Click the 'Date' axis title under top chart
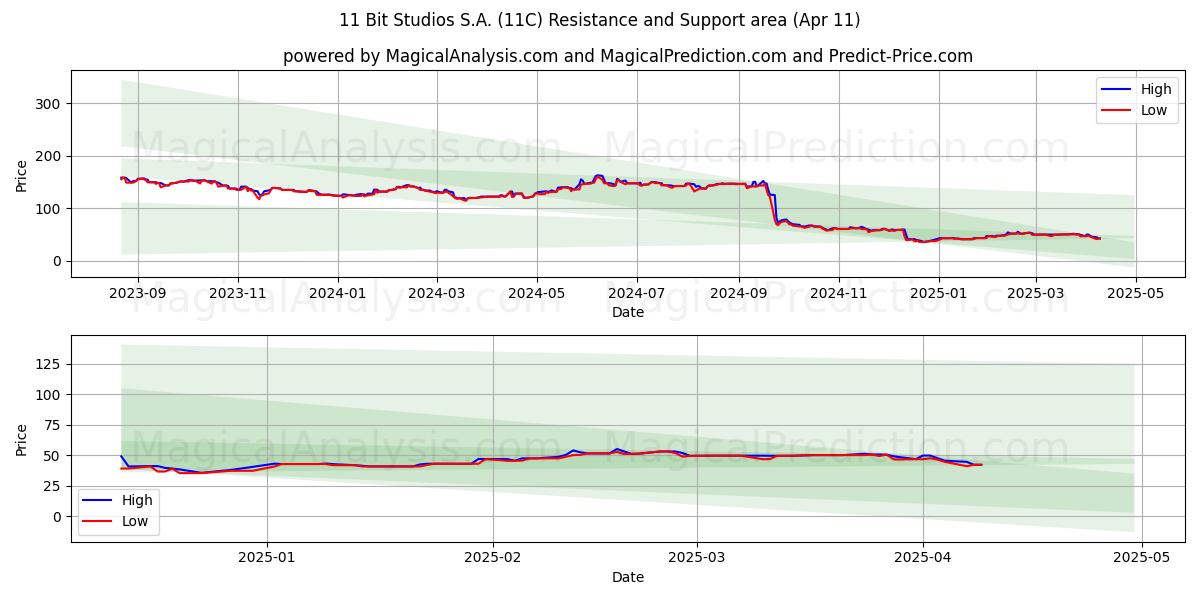Screen dimensions: 1200x600 (628, 312)
